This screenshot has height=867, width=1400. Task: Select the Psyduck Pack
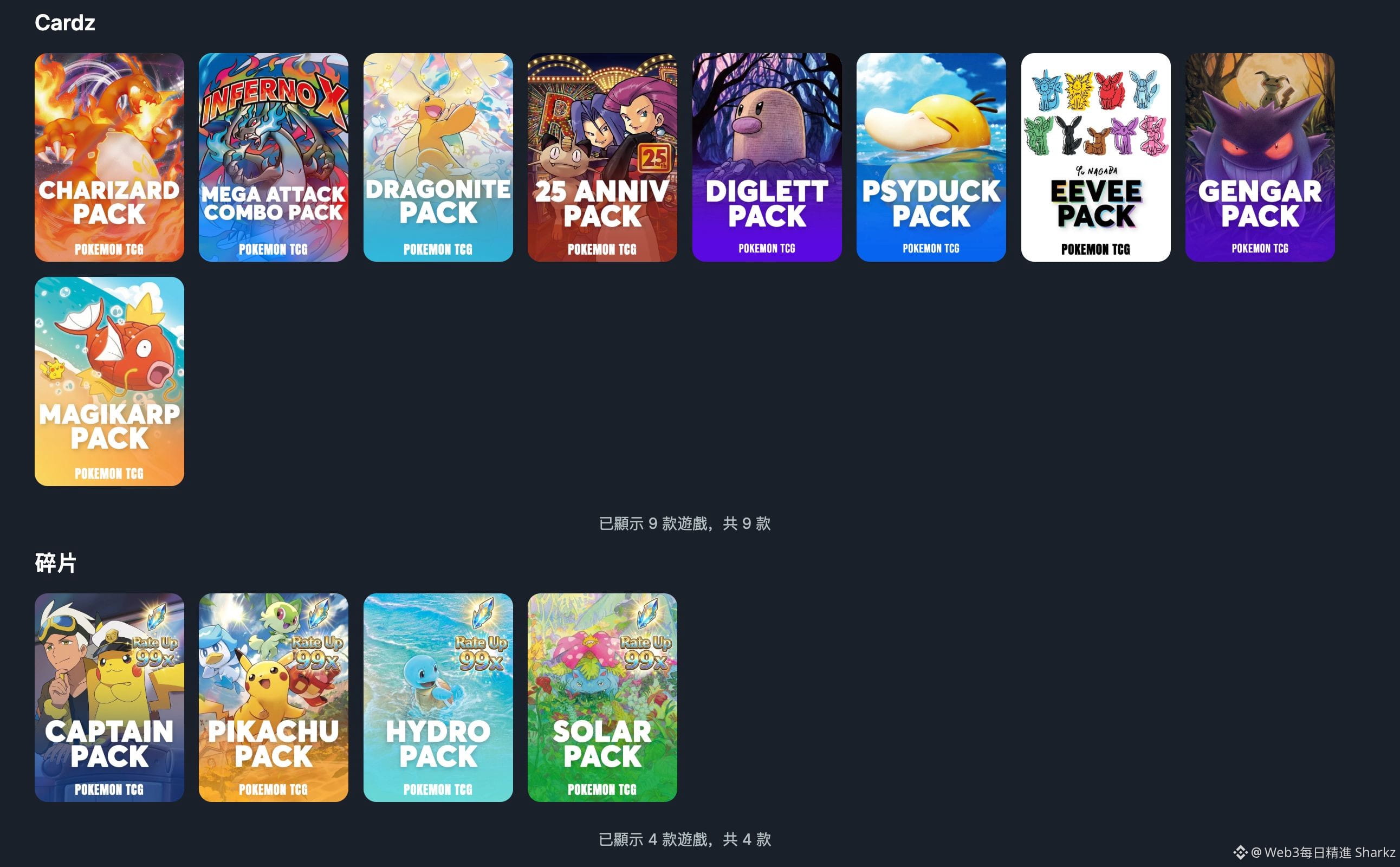(931, 157)
